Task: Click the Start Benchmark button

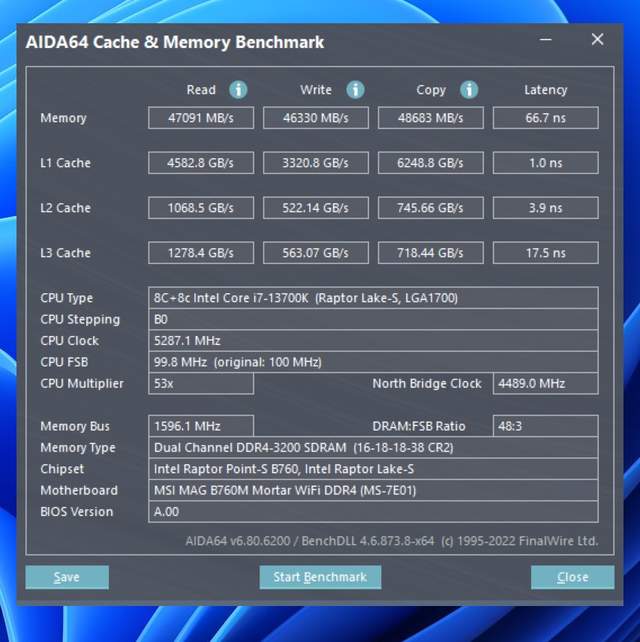Action: coord(320,577)
